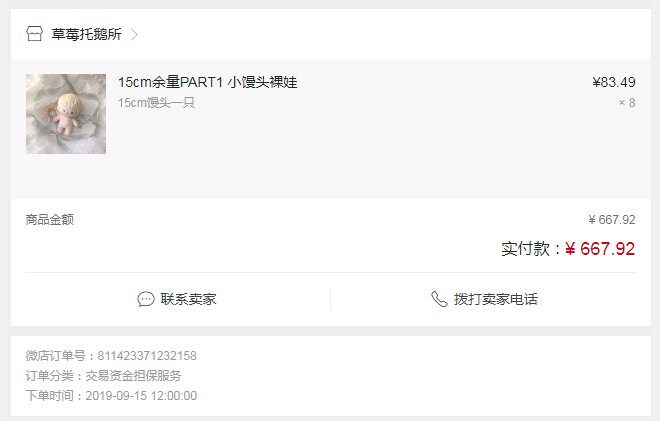Open the doll product thumbnail image
660x421 pixels.
pos(66,114)
